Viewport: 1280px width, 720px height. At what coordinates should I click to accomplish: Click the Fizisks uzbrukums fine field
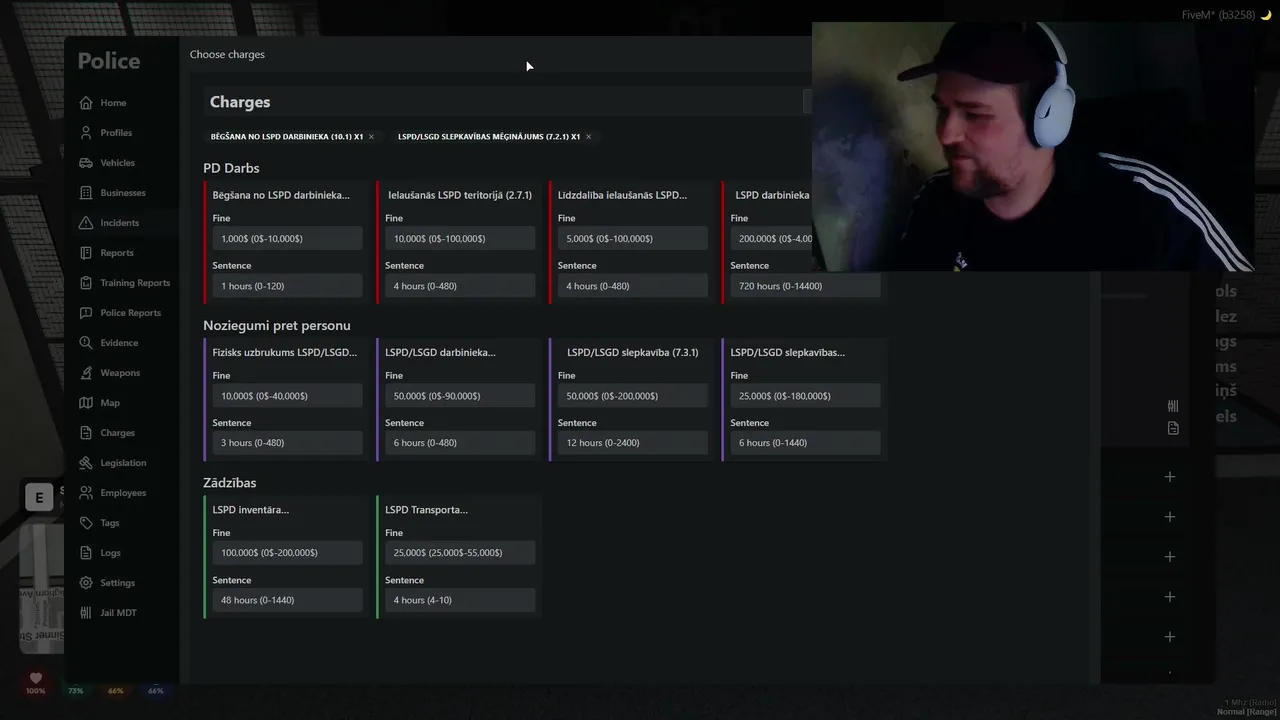click(x=287, y=396)
